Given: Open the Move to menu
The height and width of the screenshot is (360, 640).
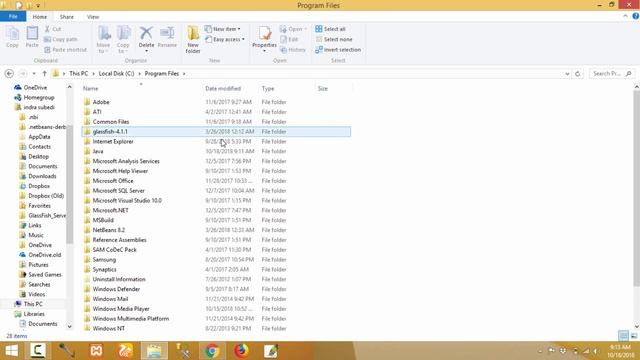Looking at the screenshot, I should [103, 40].
